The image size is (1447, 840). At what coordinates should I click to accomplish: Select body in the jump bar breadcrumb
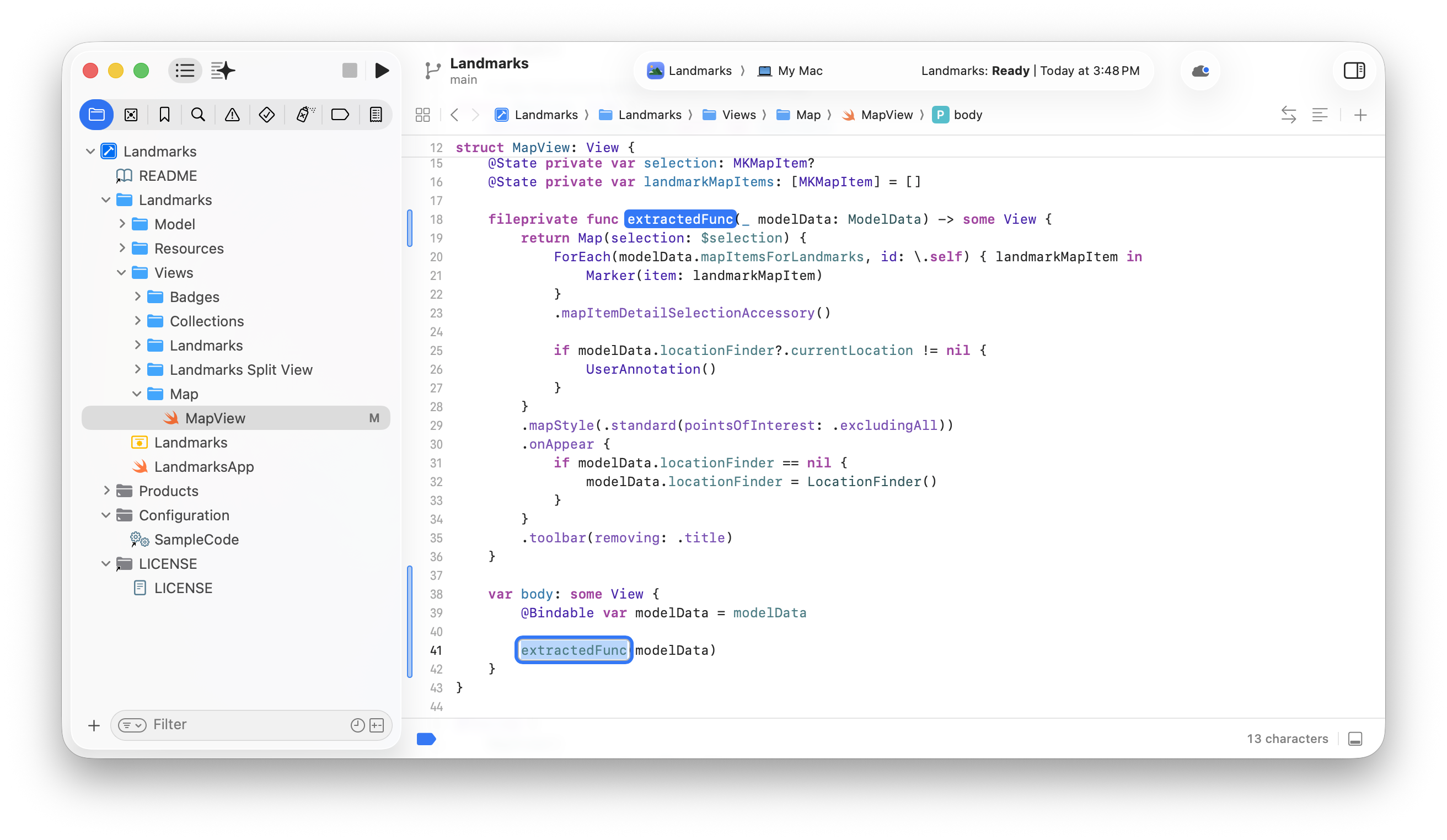(969, 115)
